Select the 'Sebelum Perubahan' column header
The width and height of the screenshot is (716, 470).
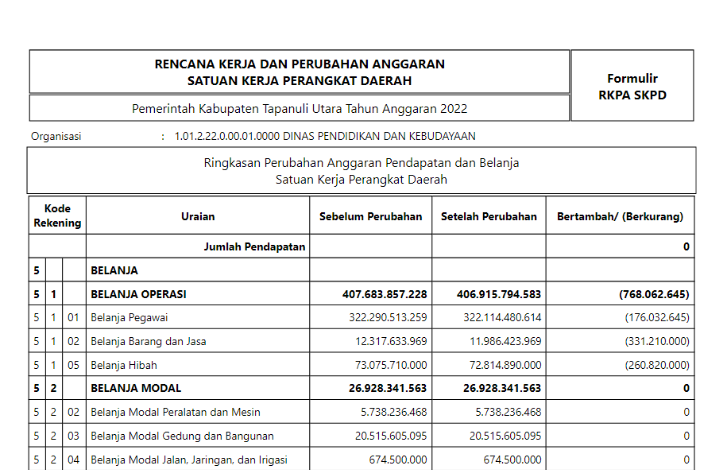370,216
